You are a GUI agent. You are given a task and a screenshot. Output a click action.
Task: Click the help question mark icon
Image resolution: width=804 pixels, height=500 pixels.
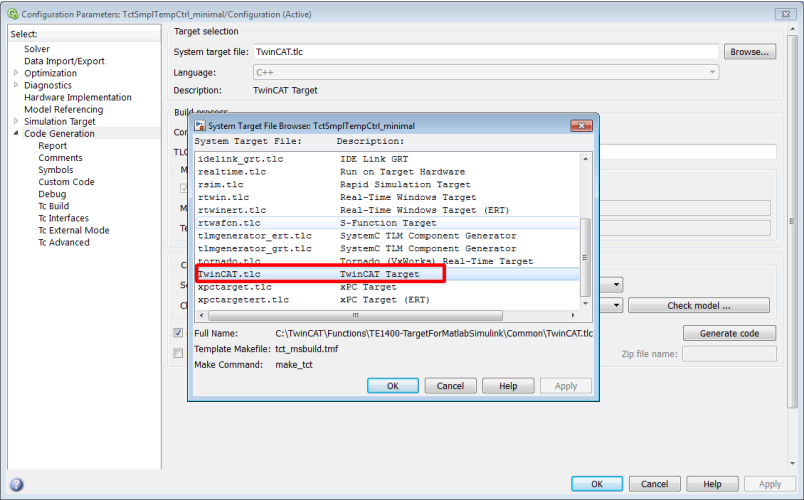[16, 485]
